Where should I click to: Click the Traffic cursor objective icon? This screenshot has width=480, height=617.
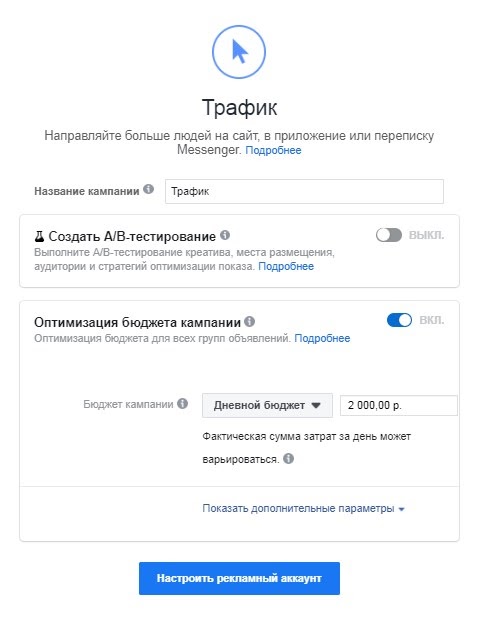239,52
